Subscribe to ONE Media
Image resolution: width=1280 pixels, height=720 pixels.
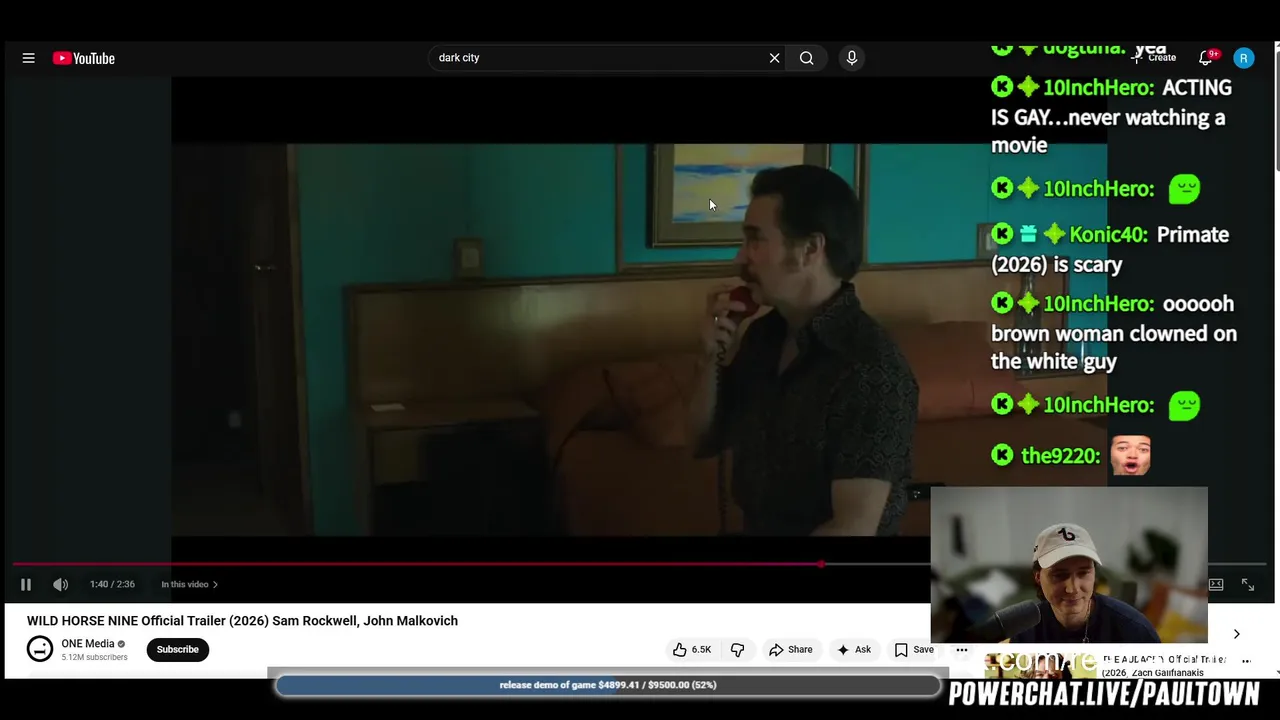pos(177,649)
